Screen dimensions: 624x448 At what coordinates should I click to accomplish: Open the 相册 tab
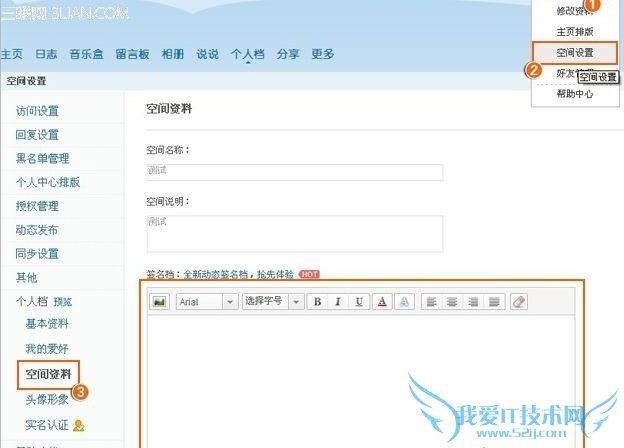coord(173,54)
